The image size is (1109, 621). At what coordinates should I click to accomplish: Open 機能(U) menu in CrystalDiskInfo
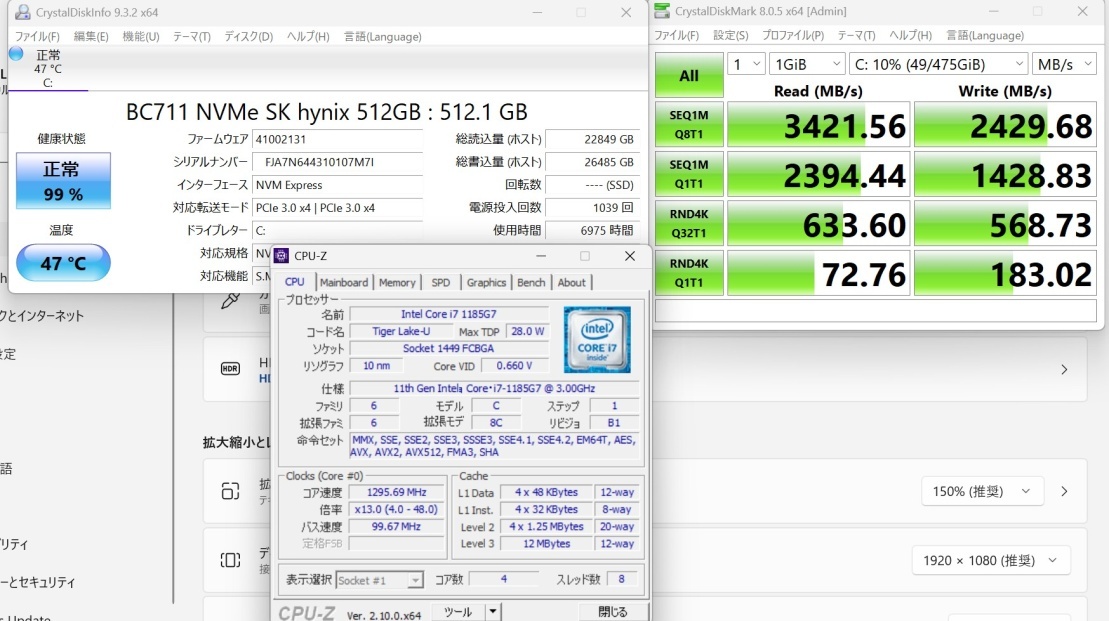[x=140, y=37]
